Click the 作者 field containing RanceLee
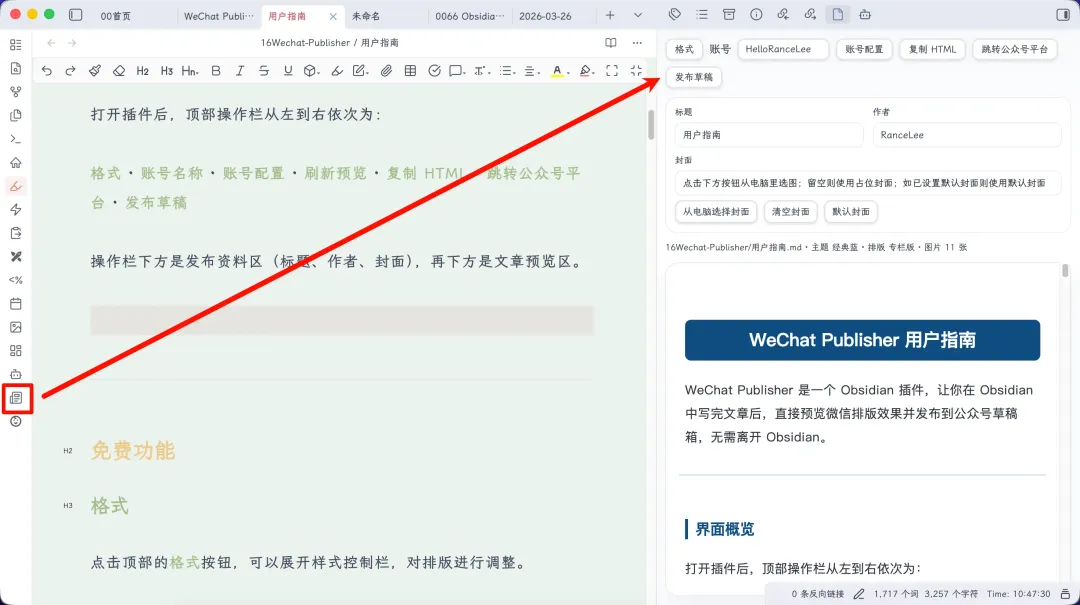 967,135
